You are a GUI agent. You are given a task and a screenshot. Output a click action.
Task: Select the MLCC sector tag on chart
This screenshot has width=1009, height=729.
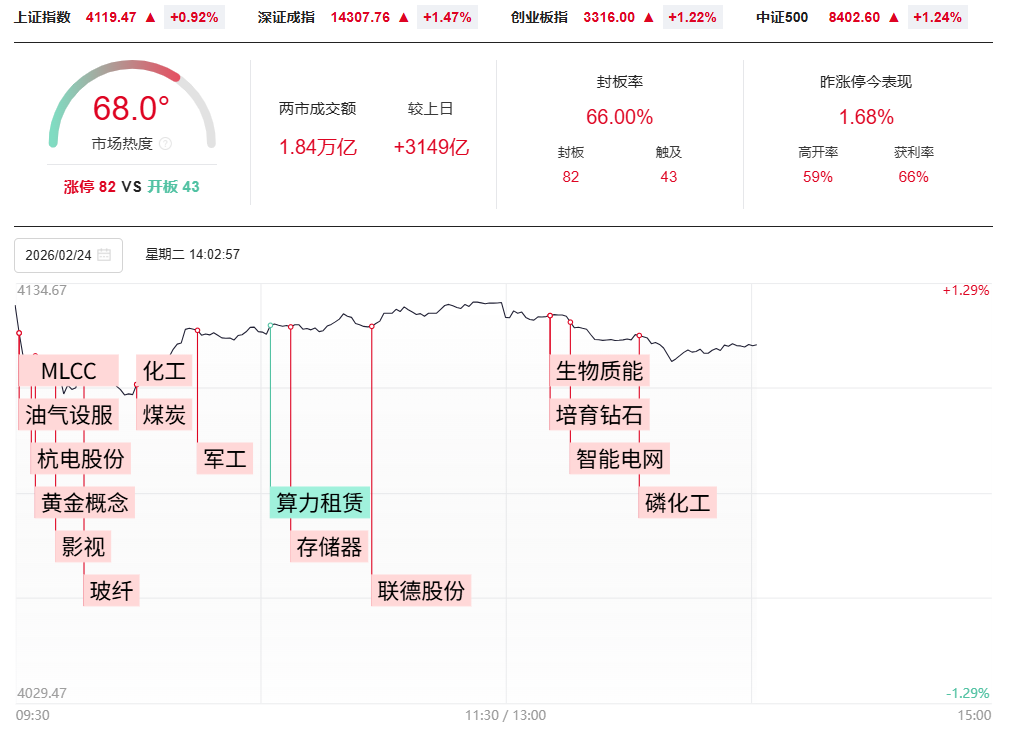pos(68,372)
